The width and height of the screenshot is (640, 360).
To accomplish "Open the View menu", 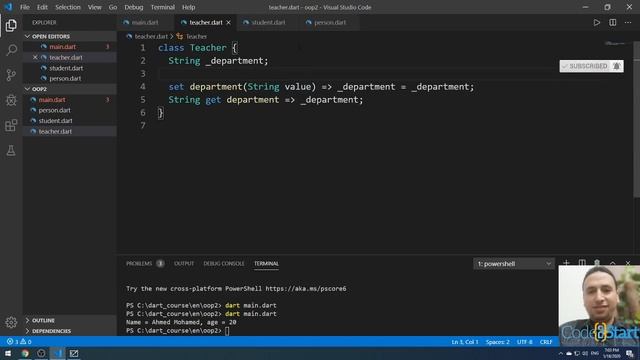I will pyautogui.click(x=95, y=7).
